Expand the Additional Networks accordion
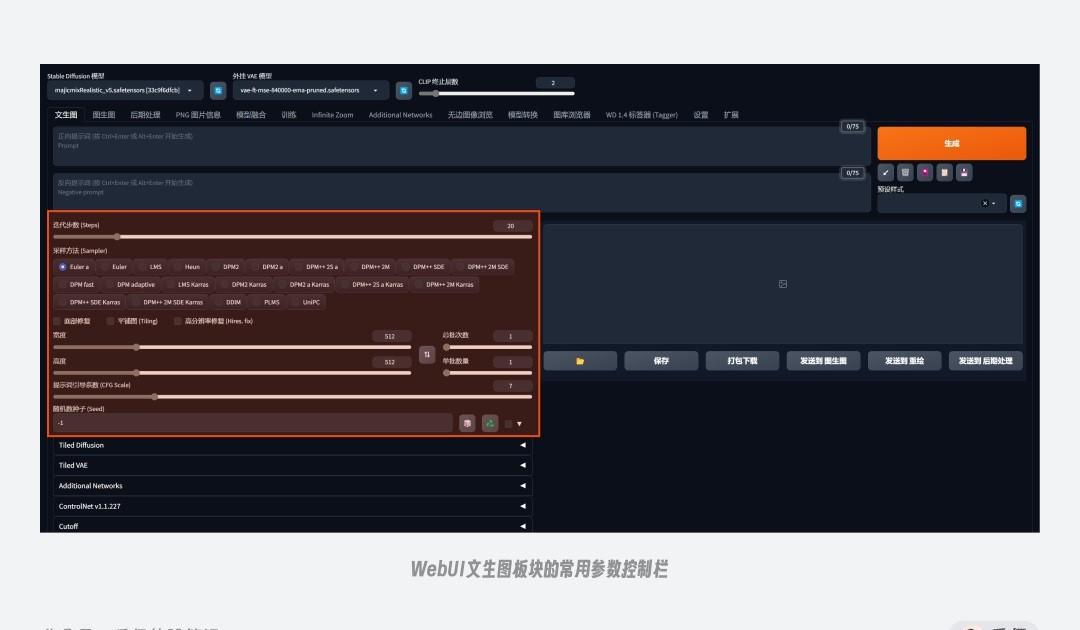The height and width of the screenshot is (630, 1080). pos(292,486)
